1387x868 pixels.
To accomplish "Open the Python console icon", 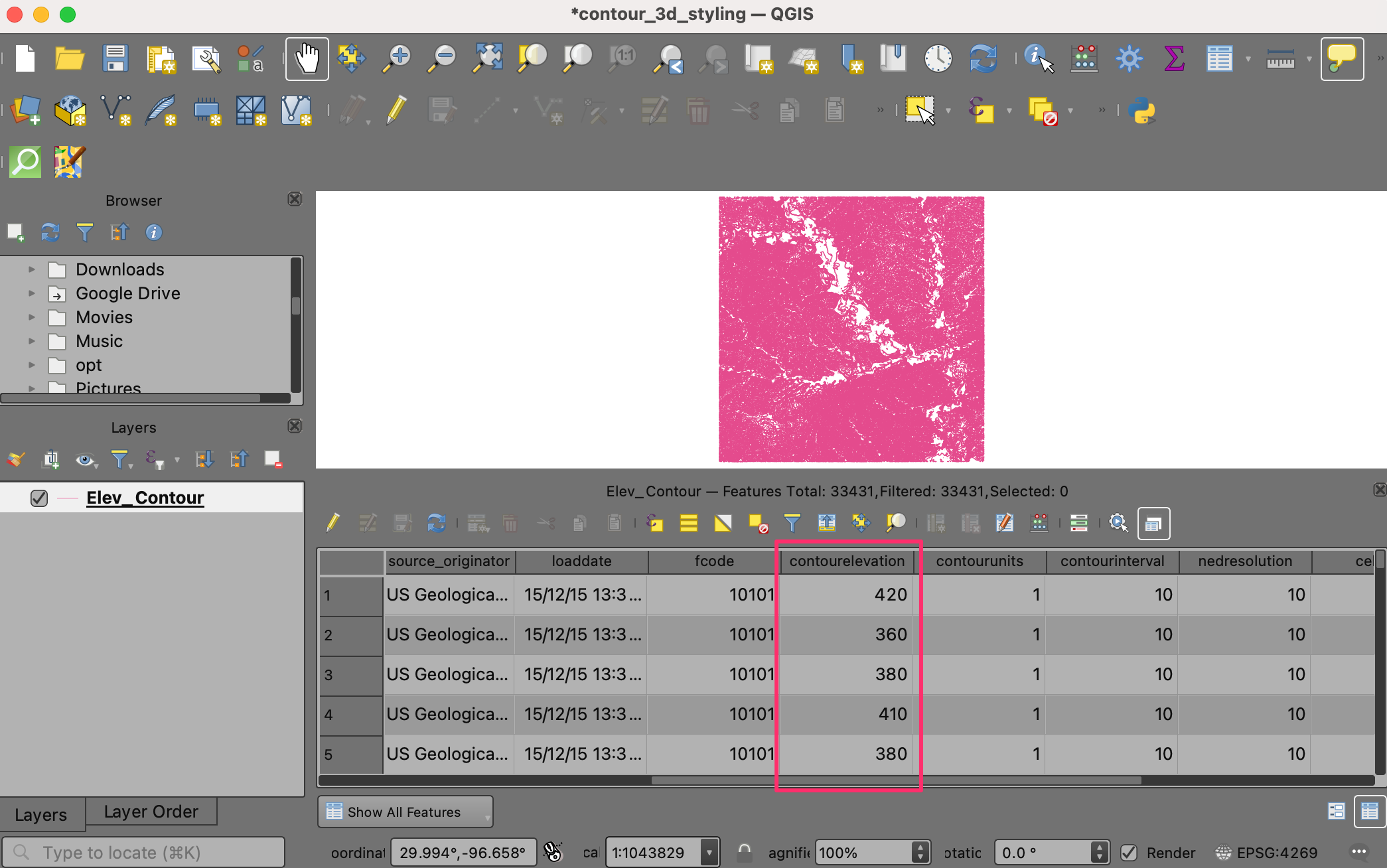I will pyautogui.click(x=1141, y=111).
